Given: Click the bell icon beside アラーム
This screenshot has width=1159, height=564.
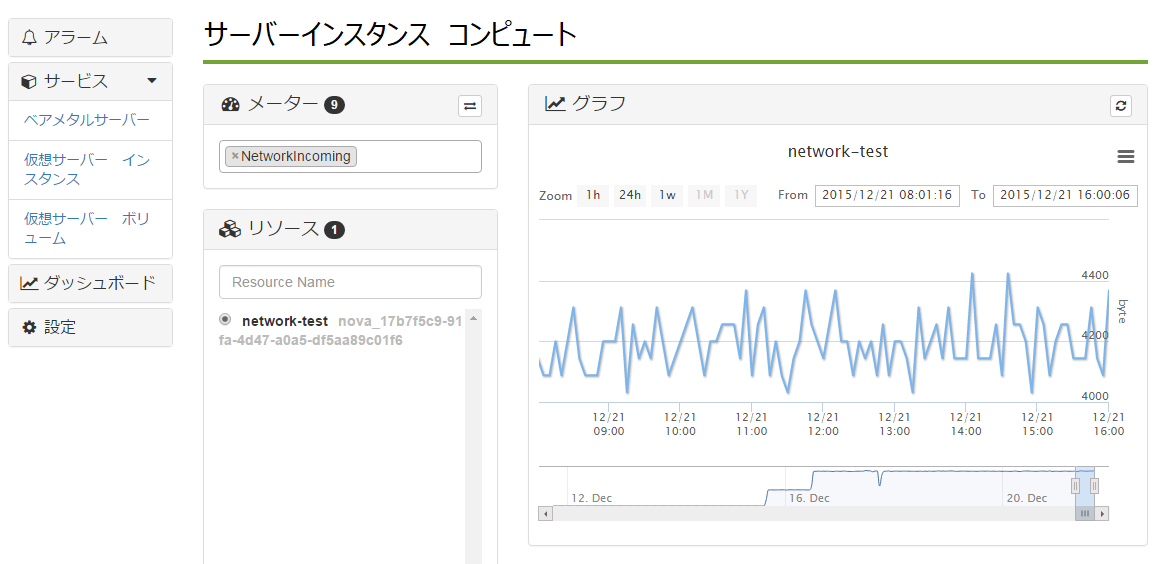Looking at the screenshot, I should click(x=29, y=37).
